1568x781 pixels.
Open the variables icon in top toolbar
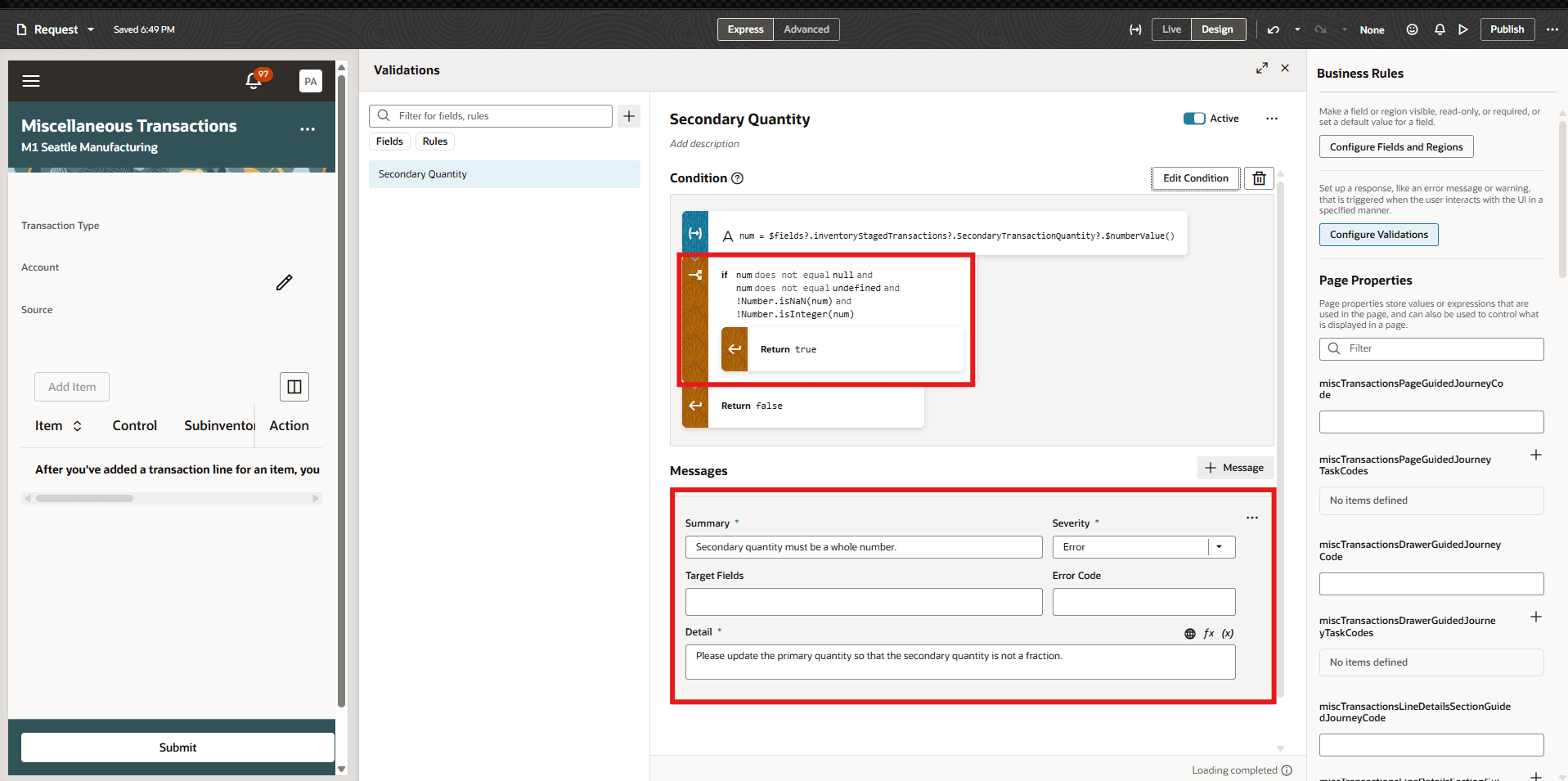pos(1135,29)
